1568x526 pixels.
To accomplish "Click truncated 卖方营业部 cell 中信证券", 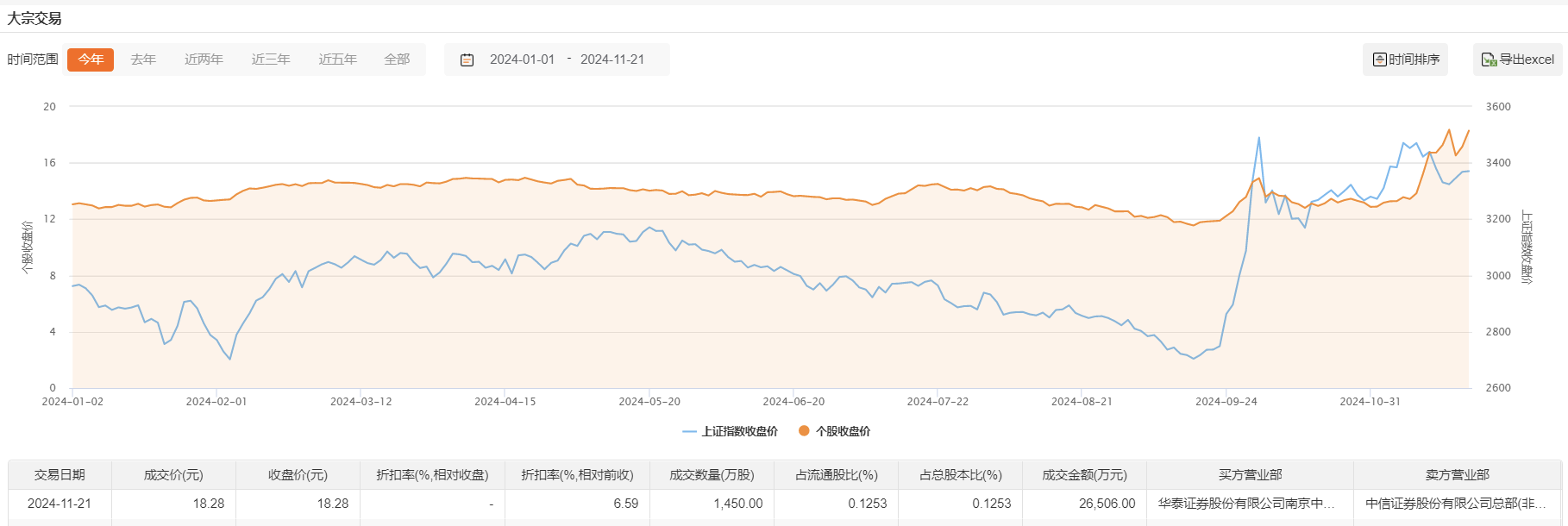I will (x=1456, y=504).
